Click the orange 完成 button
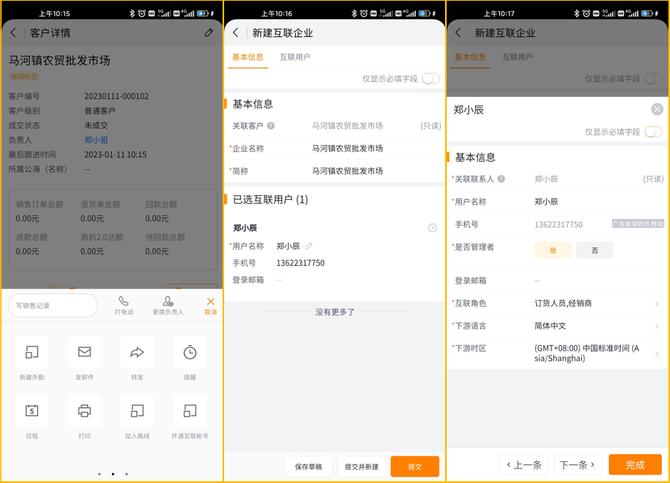Screen dimensions: 670x483 tap(634, 465)
